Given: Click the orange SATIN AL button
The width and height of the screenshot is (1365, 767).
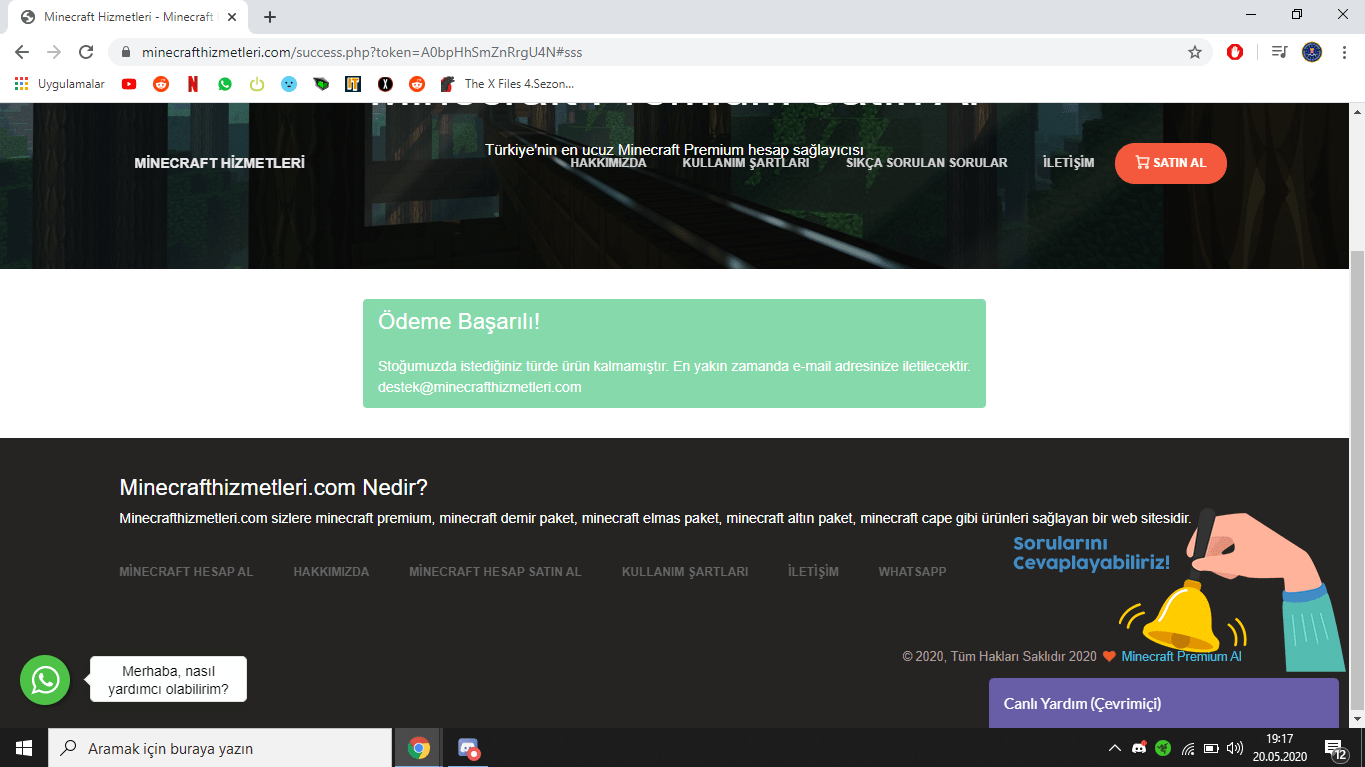Looking at the screenshot, I should click(1171, 163).
